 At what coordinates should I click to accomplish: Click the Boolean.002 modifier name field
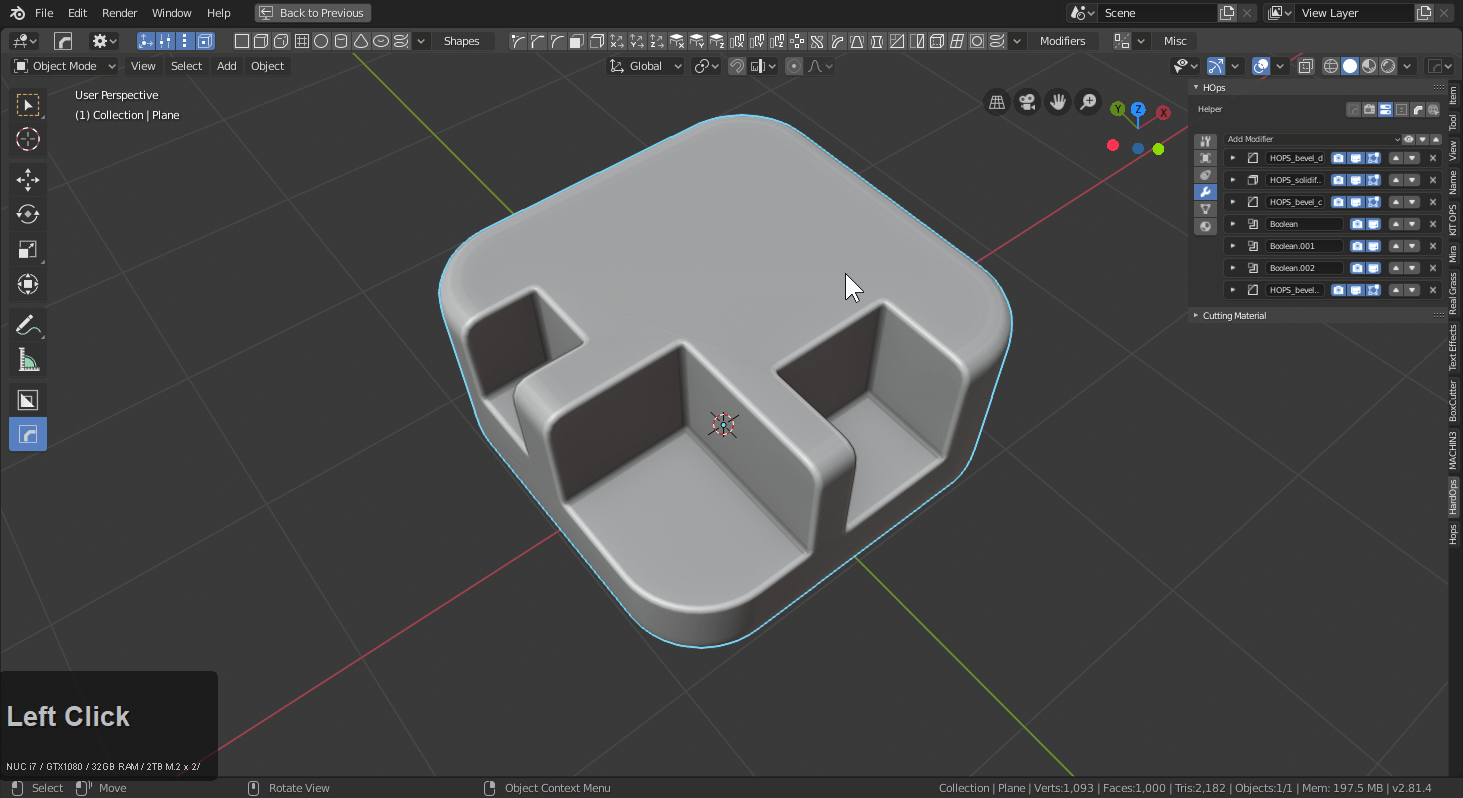[1303, 268]
